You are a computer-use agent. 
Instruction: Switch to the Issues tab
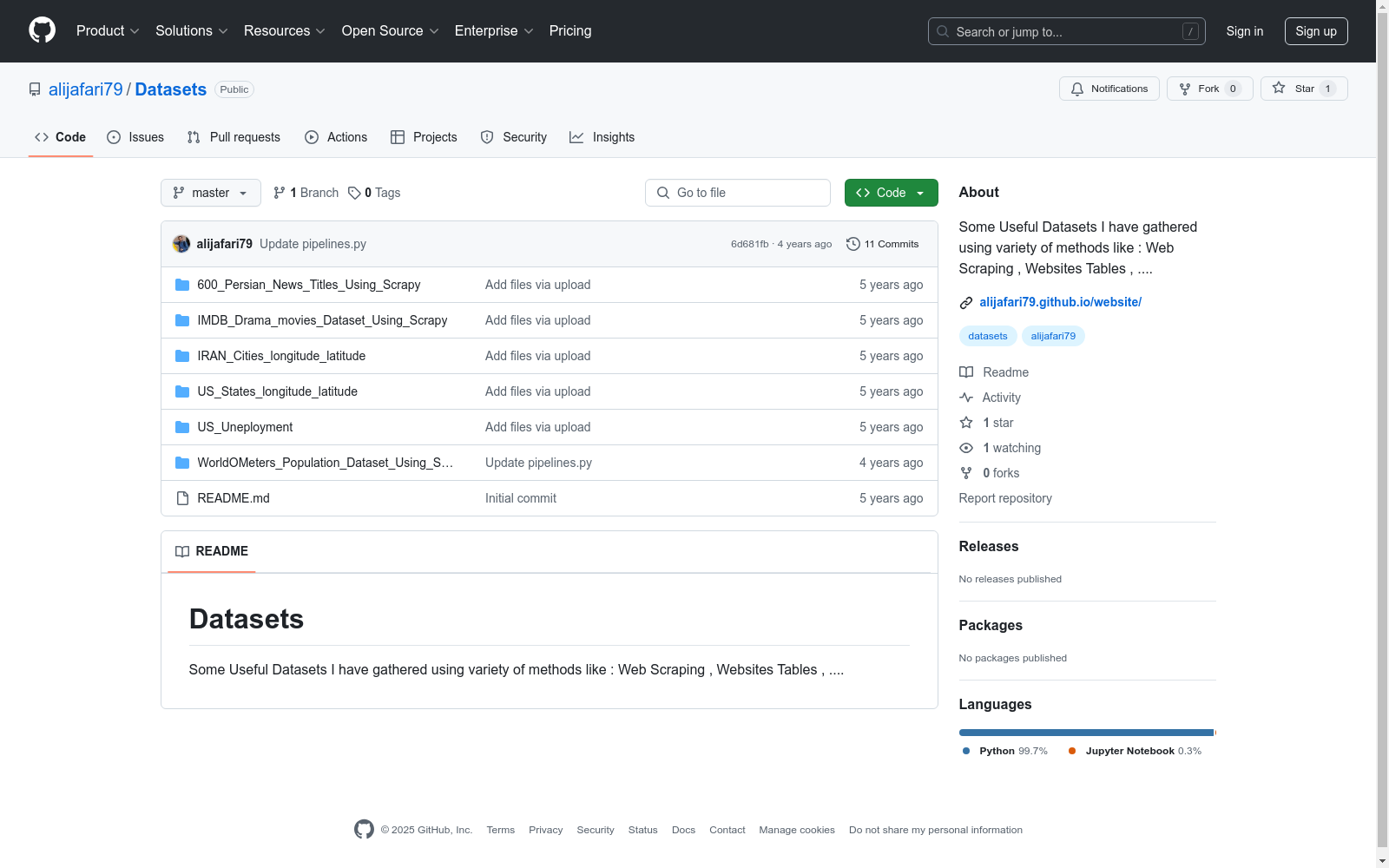coord(135,137)
